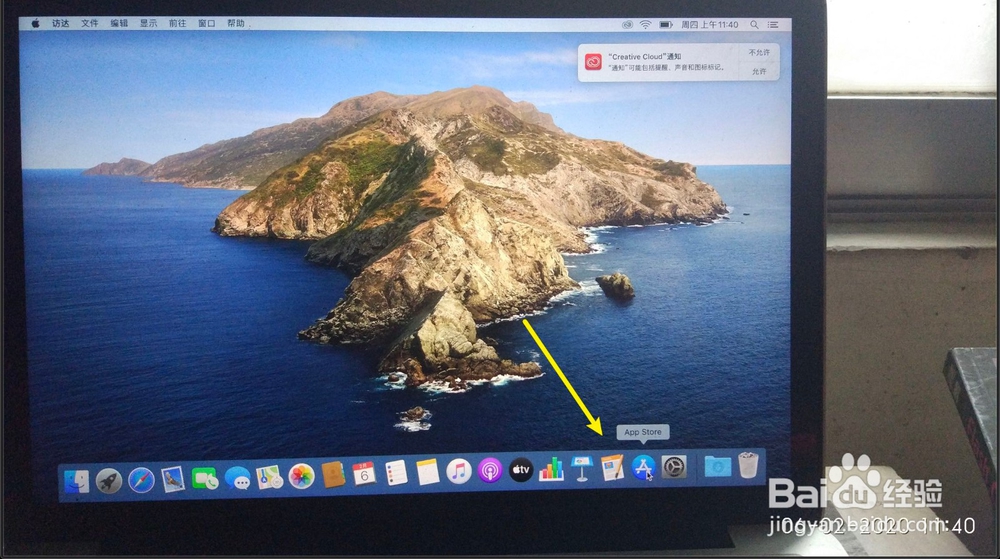The width and height of the screenshot is (1000, 559).
Task: Open Maps app in the Dock
Action: [269, 477]
